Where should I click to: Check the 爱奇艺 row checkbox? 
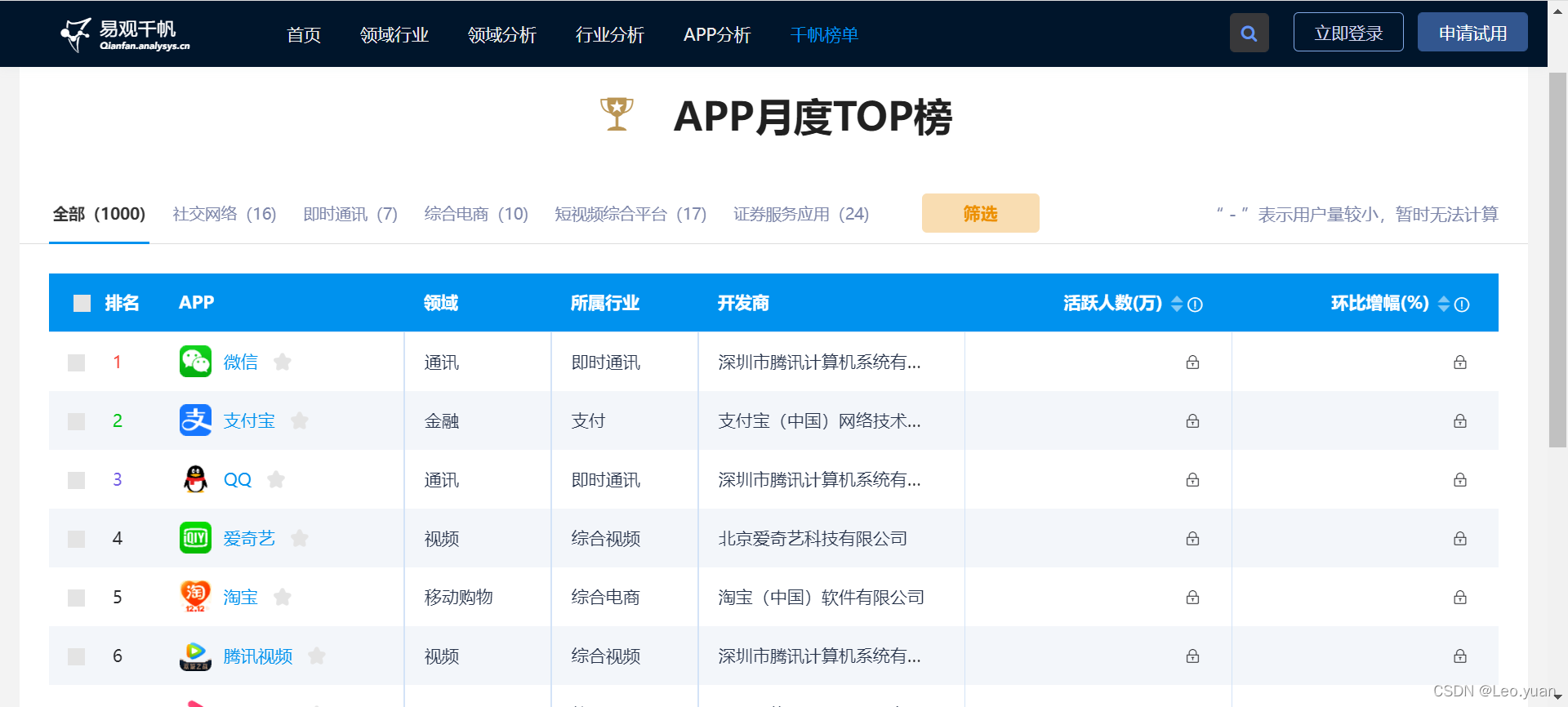(x=77, y=539)
